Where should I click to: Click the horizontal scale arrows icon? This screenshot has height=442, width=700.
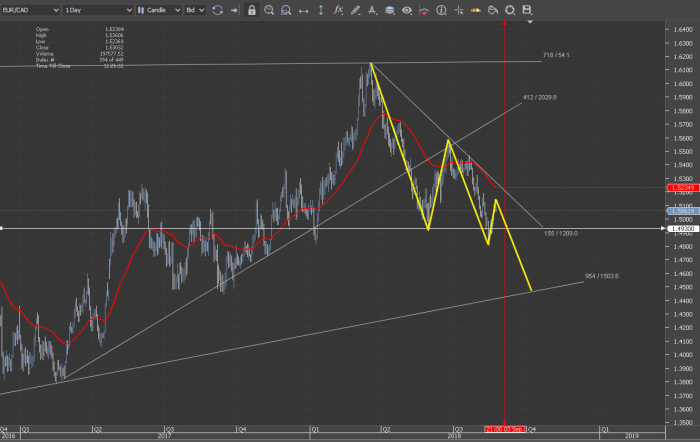tap(304, 10)
